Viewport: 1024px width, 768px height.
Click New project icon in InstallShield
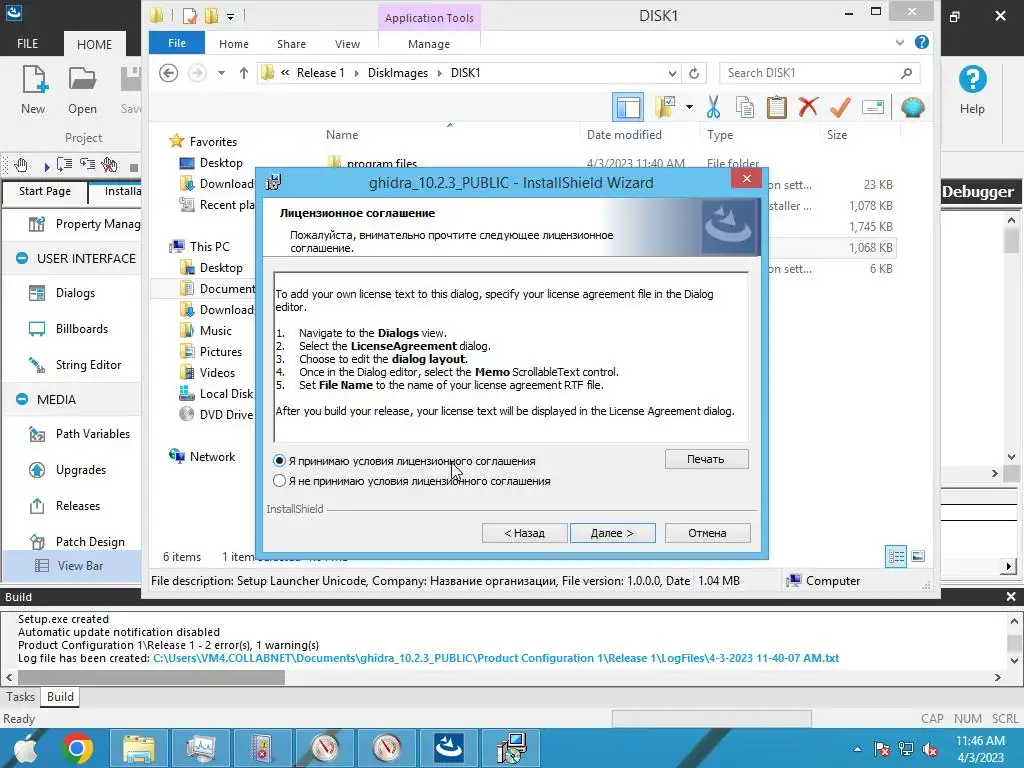coord(33,90)
